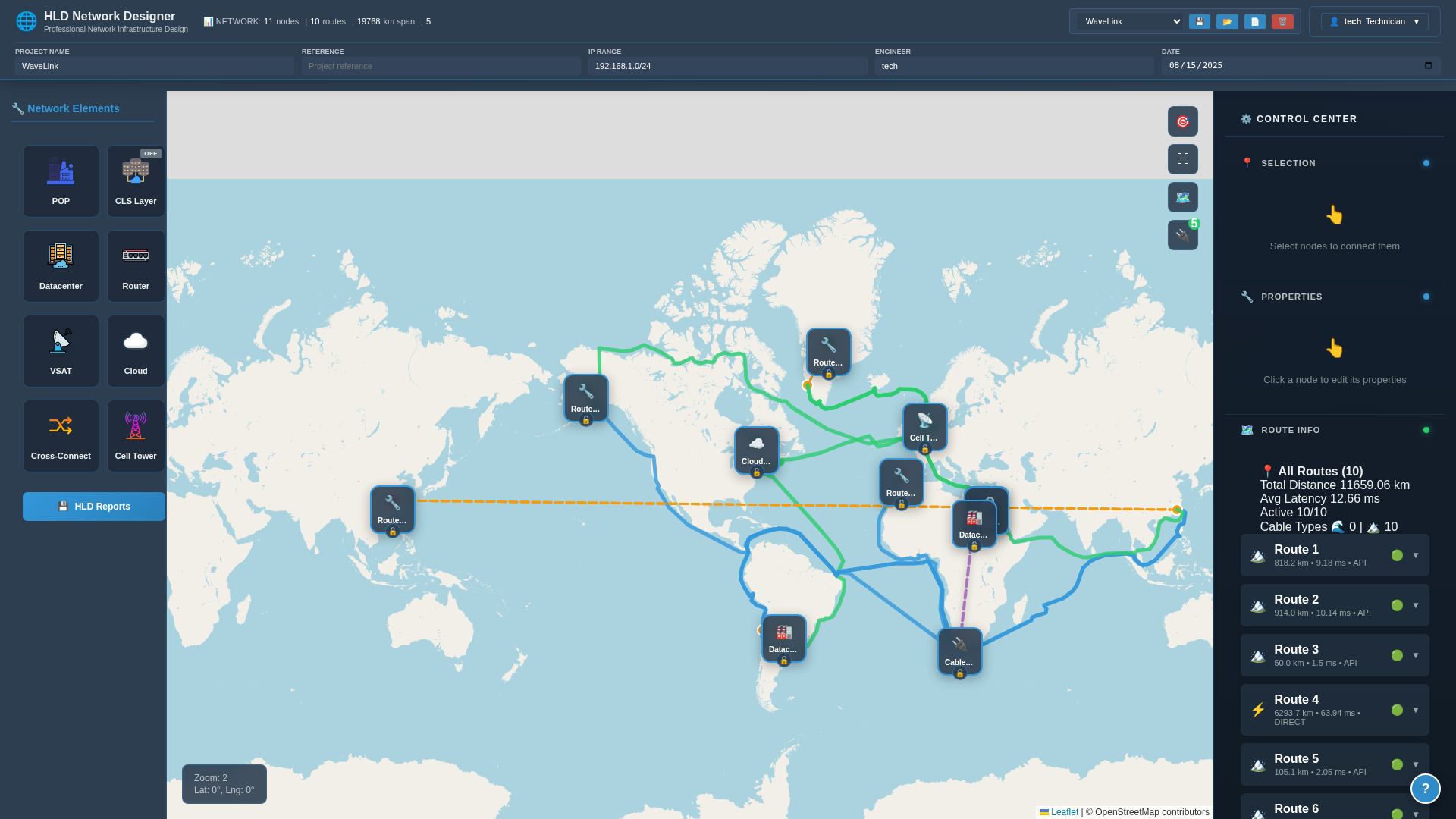
Task: Select the Cell Tower node over Europe
Action: click(924, 426)
